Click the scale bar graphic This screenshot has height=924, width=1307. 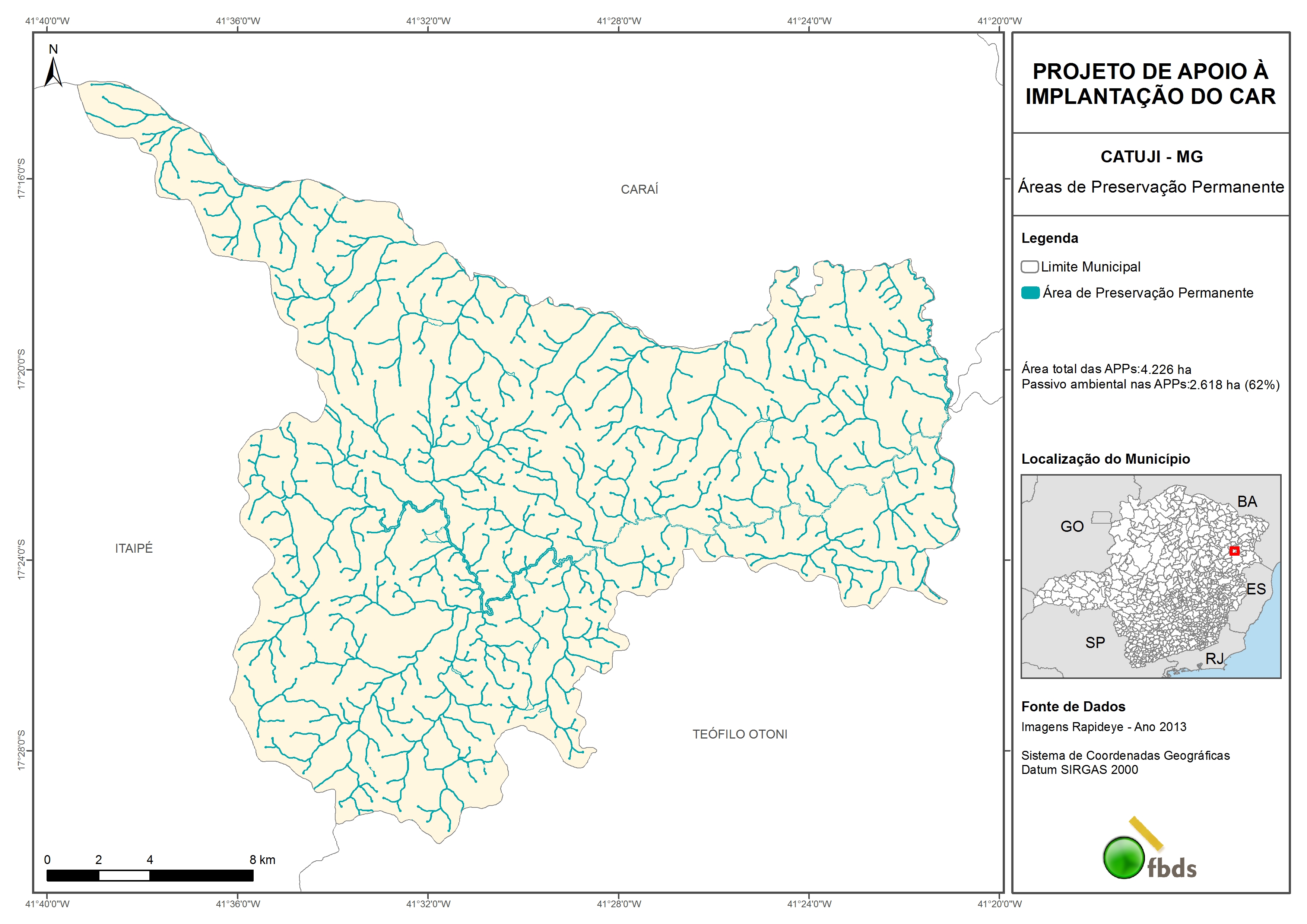point(150,875)
